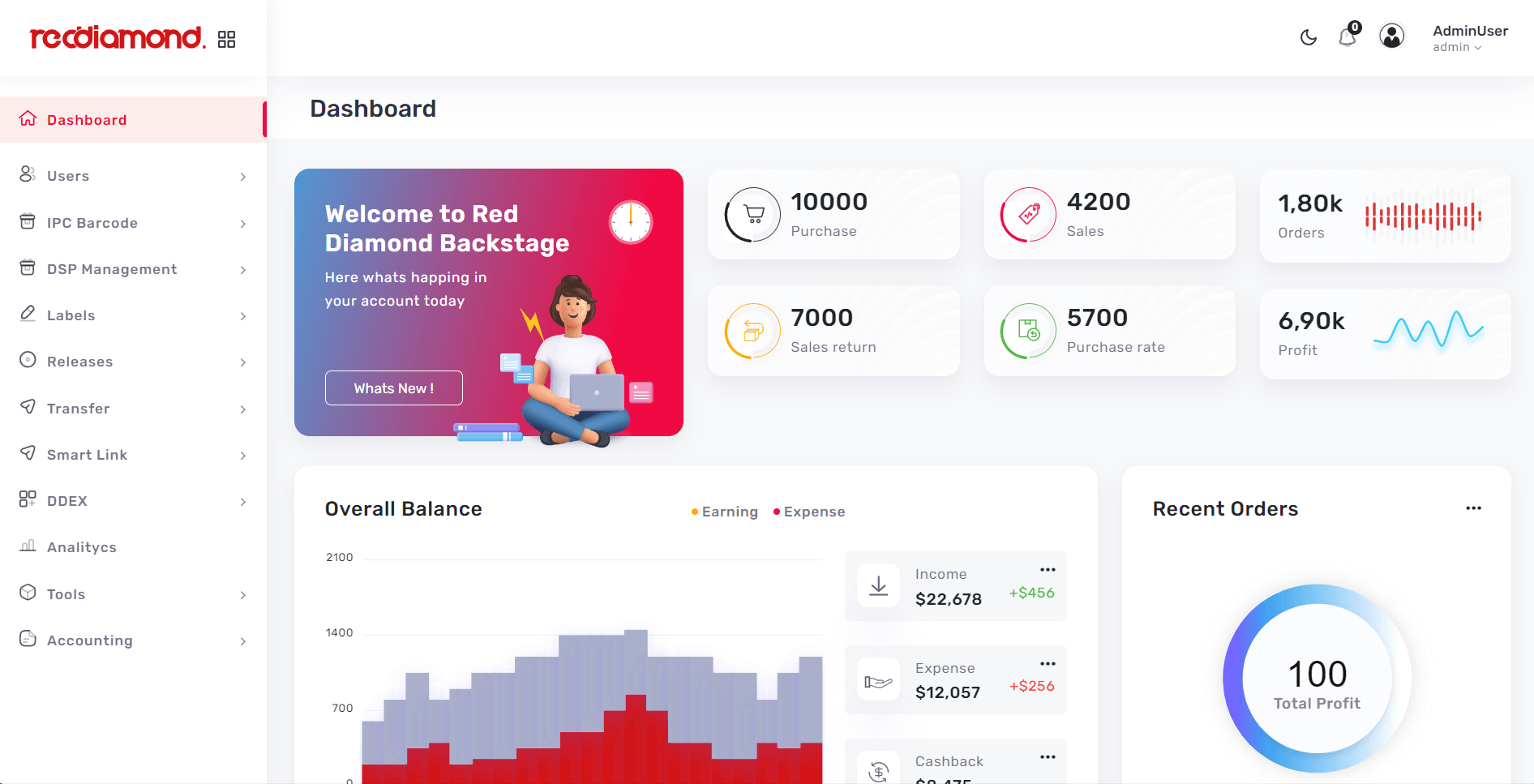Expand the Users sidebar menu
Image resolution: width=1534 pixels, height=784 pixels.
133,176
